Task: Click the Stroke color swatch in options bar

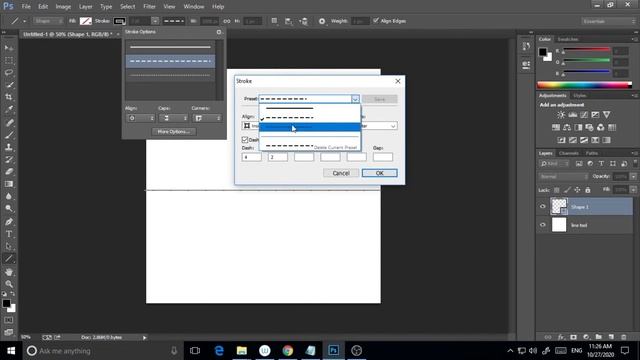Action: tap(120, 21)
